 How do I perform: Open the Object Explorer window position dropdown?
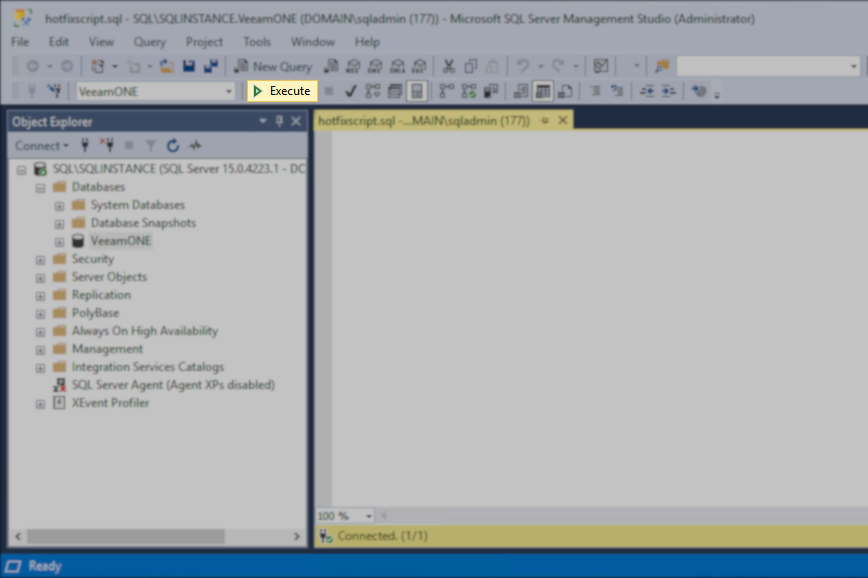(x=263, y=121)
